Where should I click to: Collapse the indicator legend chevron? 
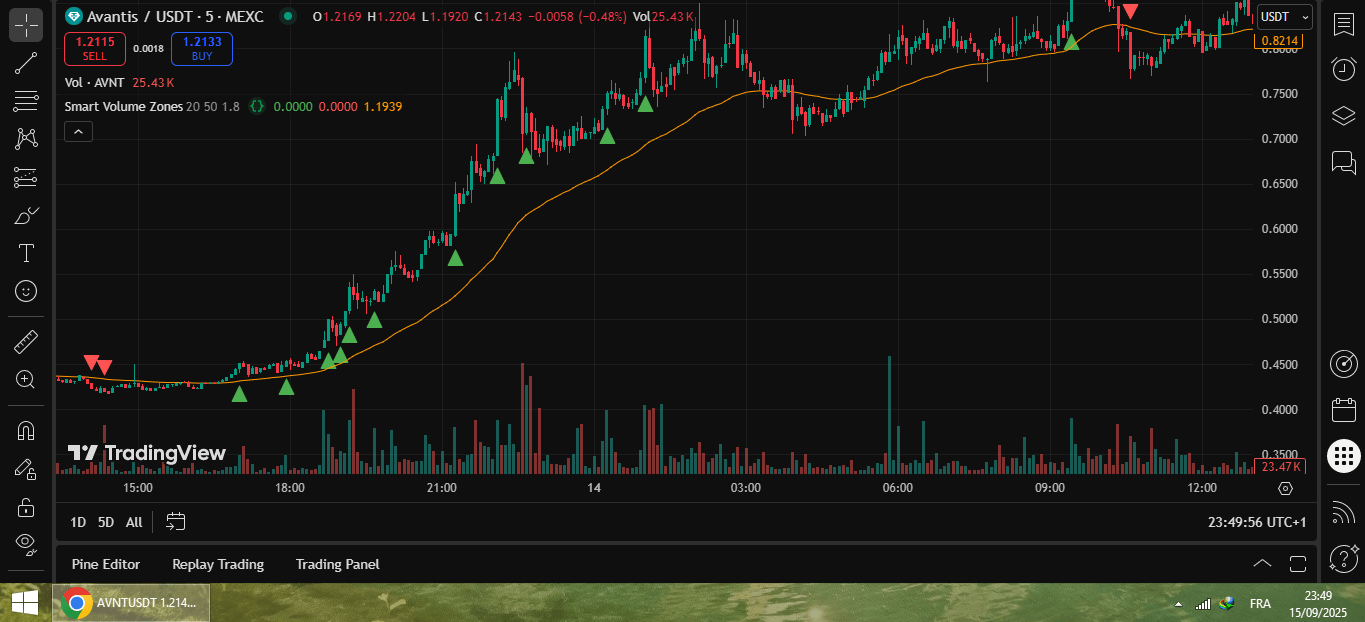coord(78,131)
